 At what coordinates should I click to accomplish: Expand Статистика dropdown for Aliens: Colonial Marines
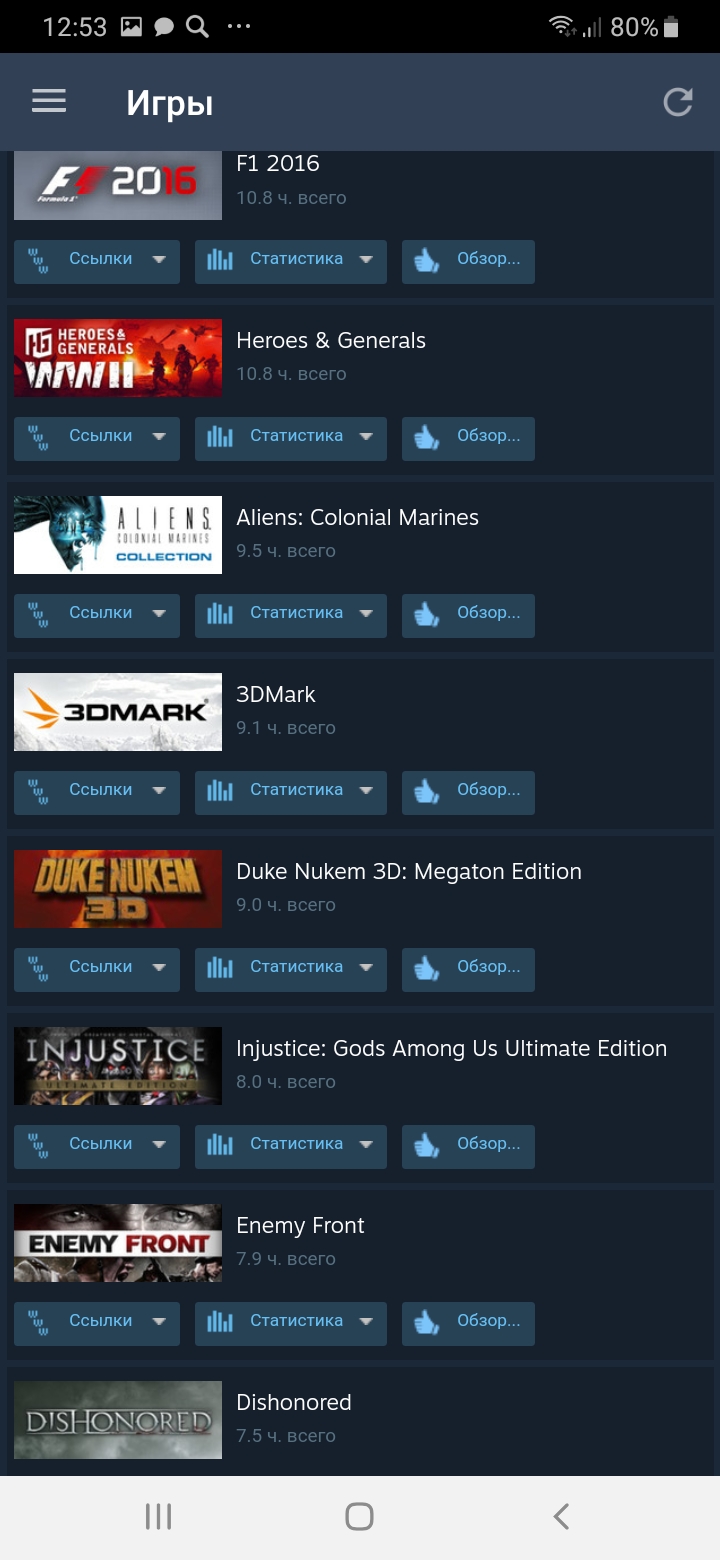366,614
